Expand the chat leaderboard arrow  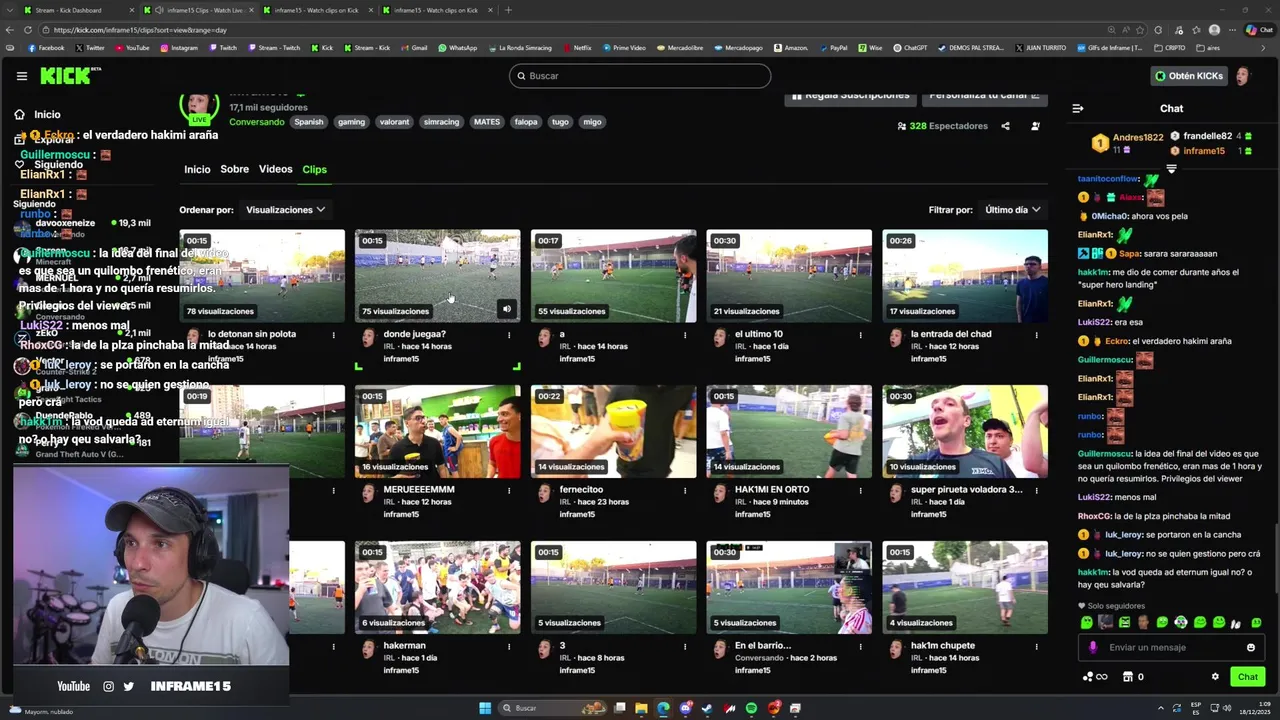point(1171,169)
